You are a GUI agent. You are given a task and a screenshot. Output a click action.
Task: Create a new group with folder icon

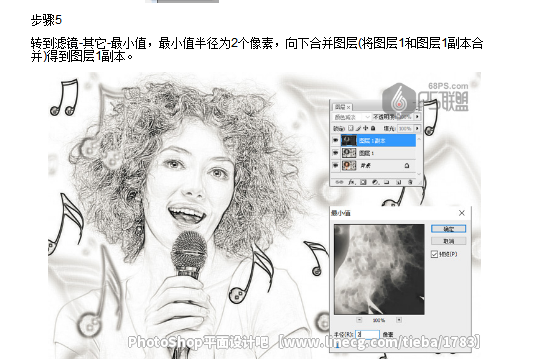pos(386,182)
